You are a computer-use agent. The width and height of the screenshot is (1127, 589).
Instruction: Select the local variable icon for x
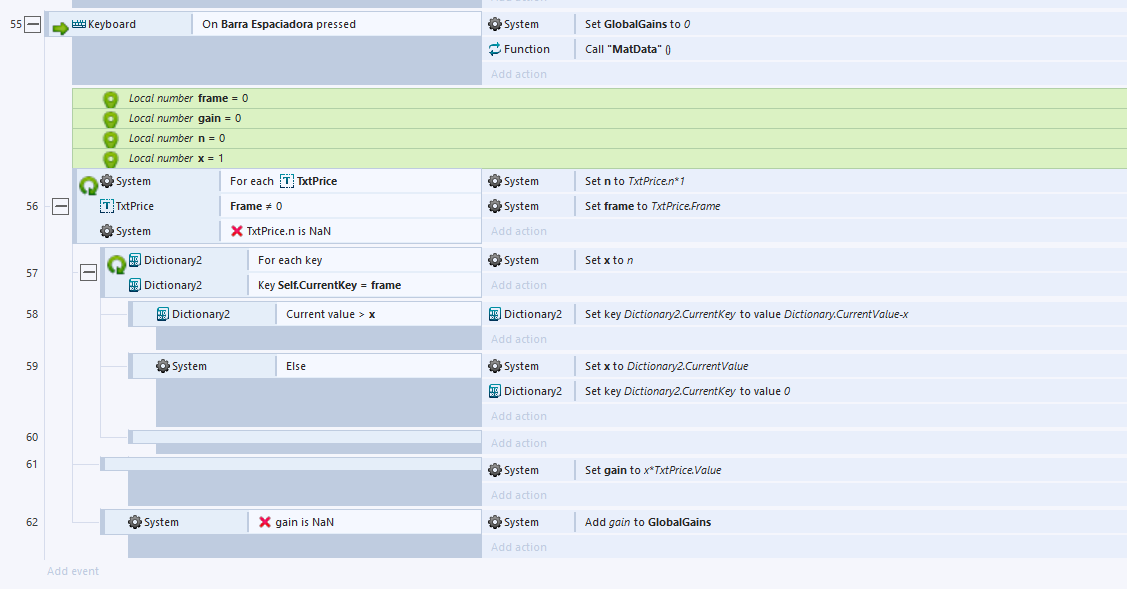111,159
